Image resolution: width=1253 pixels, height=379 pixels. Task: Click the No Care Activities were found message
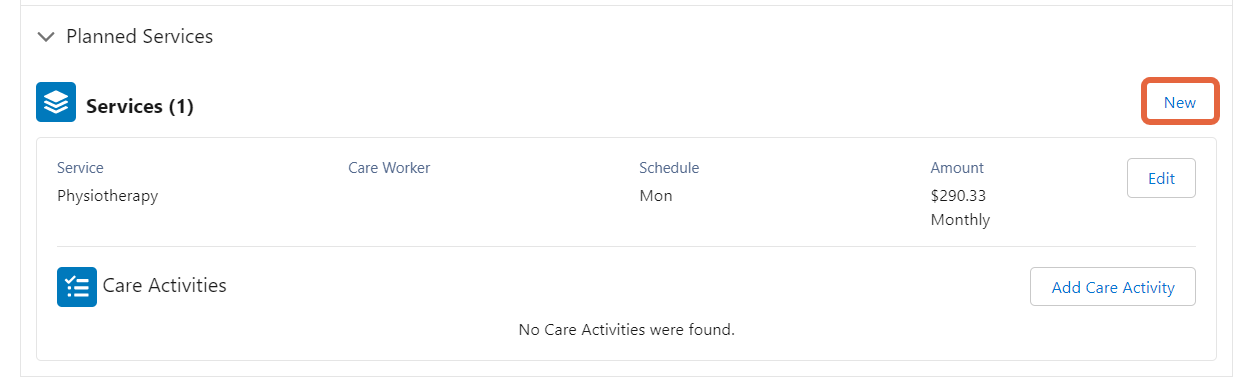(x=627, y=329)
